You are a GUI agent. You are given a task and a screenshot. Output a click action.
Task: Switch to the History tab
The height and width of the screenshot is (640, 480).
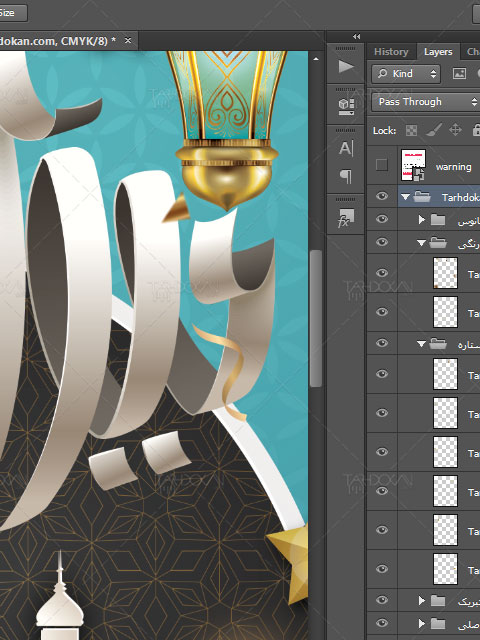click(x=391, y=52)
